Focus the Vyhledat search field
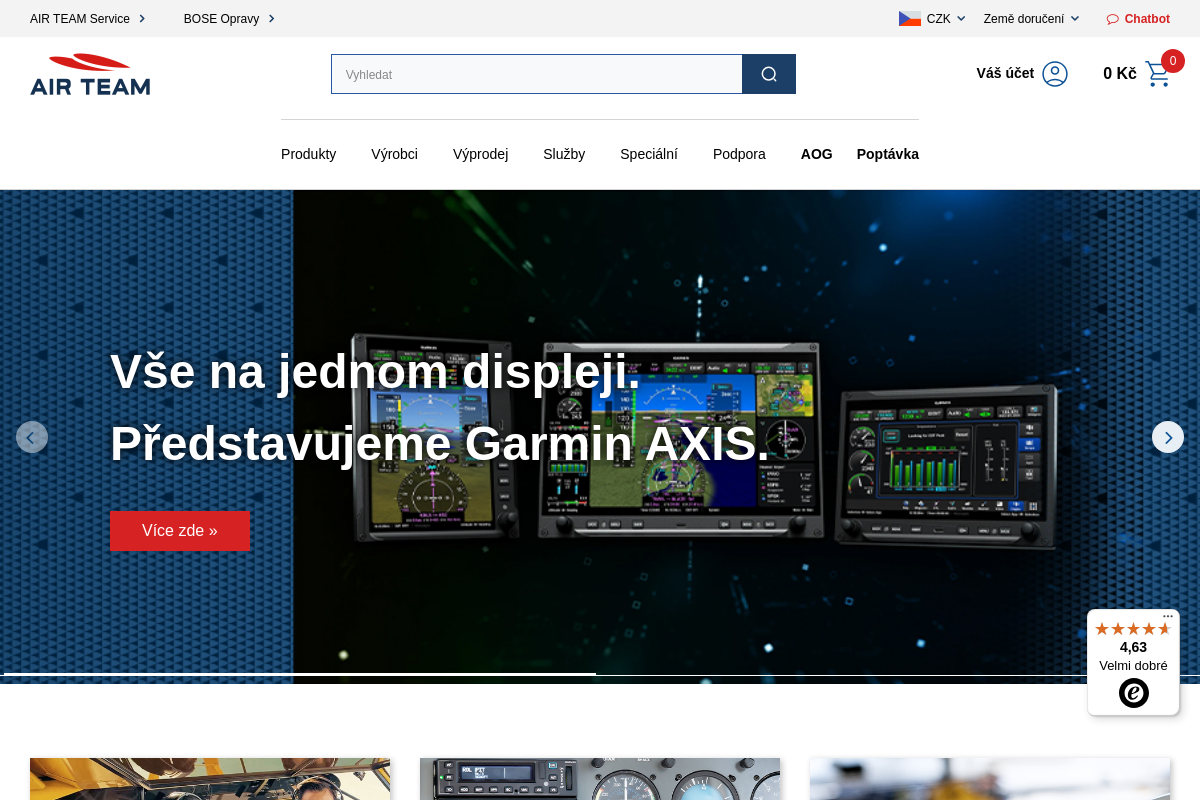This screenshot has width=1200, height=800. pyautogui.click(x=537, y=74)
